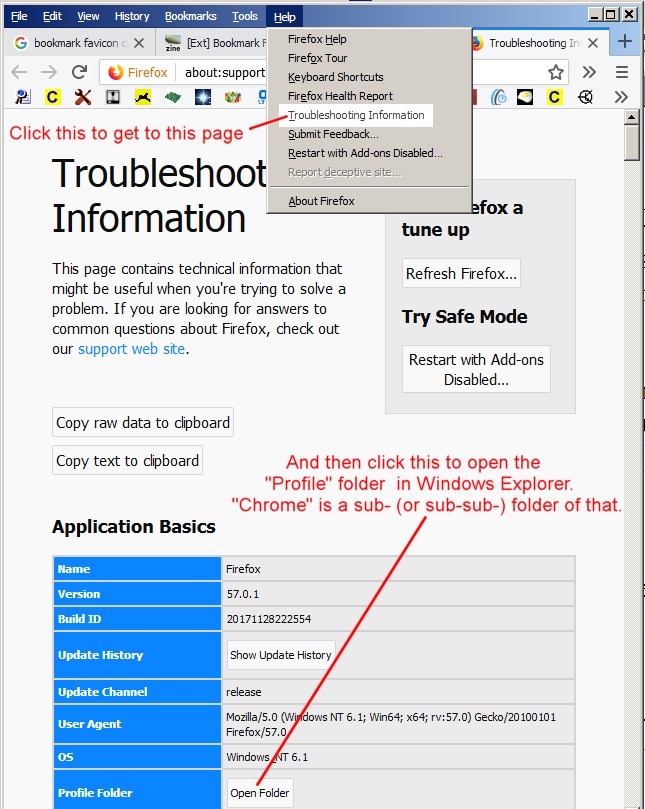Bookmark this page with the star icon

pos(556,72)
